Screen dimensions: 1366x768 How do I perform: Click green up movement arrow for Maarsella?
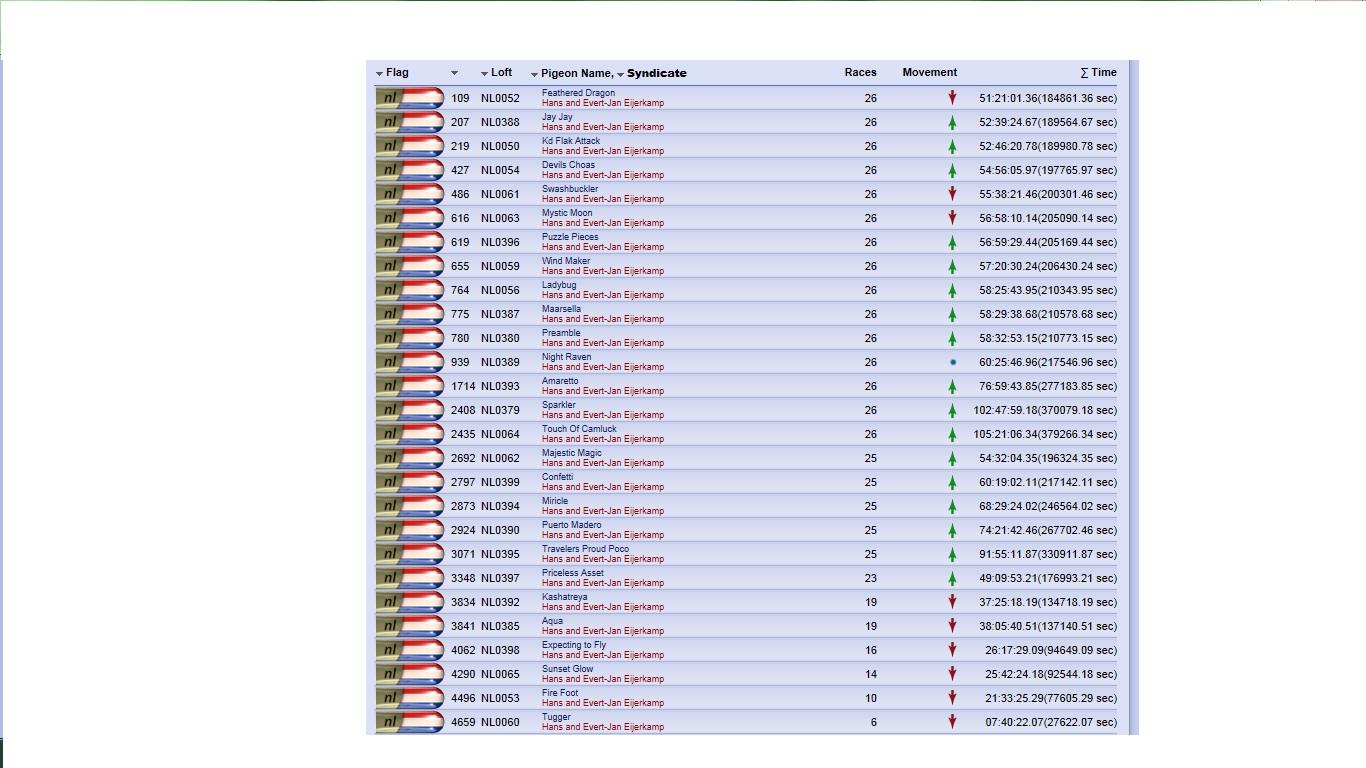pos(953,314)
